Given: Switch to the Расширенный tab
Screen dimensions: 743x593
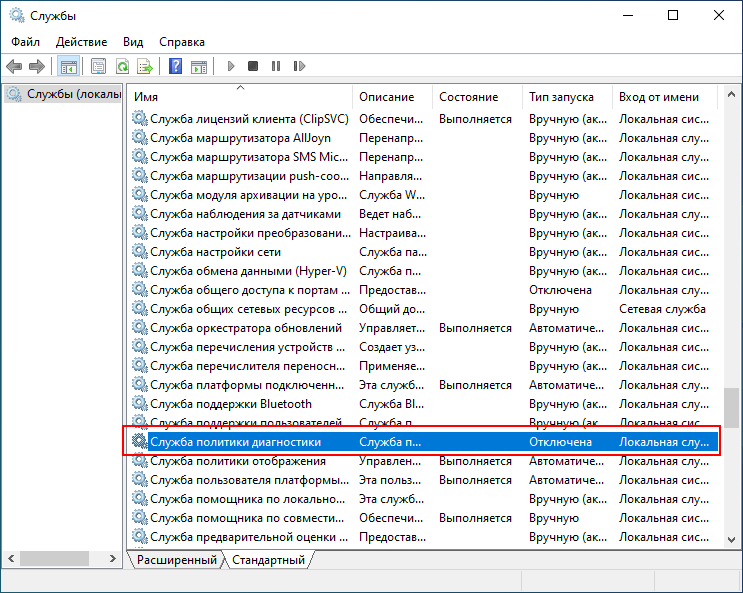Looking at the screenshot, I should 176,560.
